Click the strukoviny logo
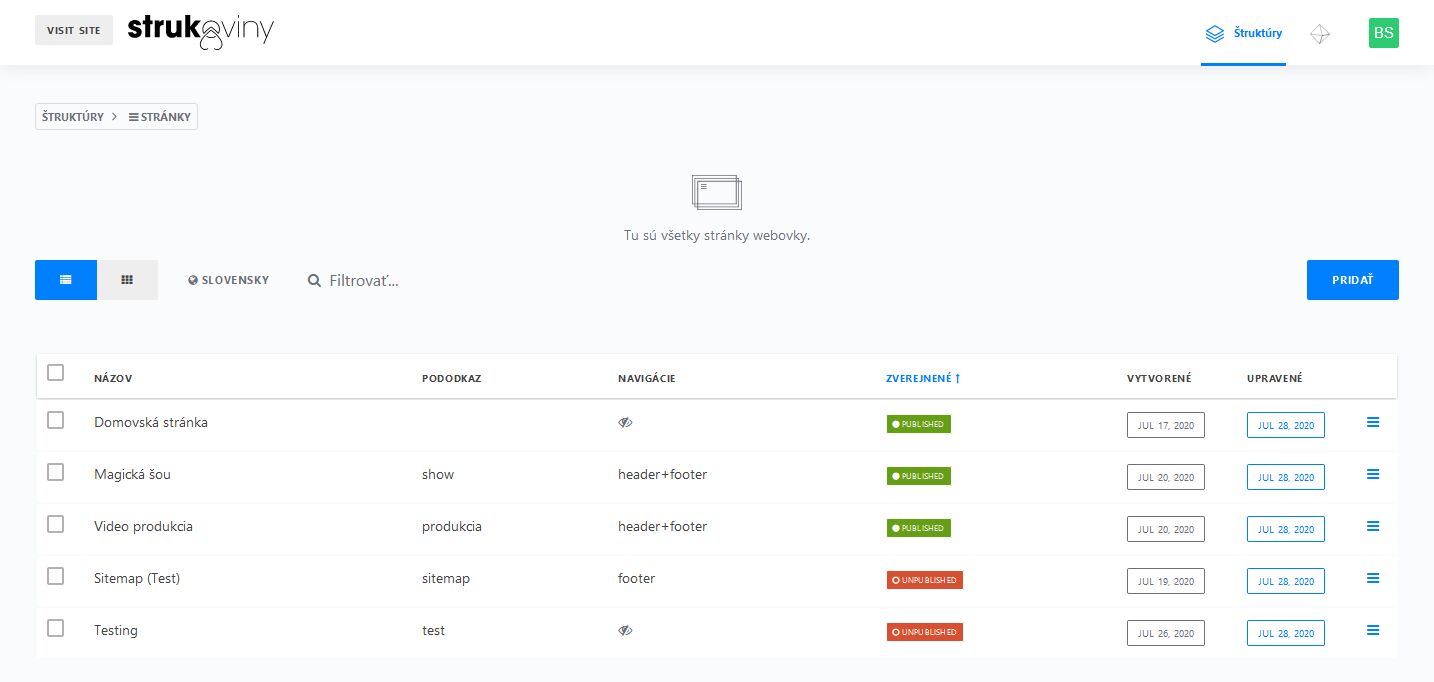This screenshot has width=1434, height=682. coord(201,32)
